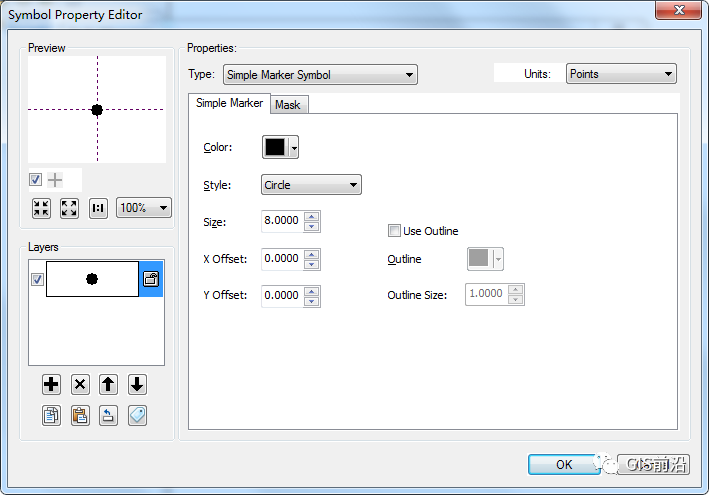Delete the selected symbol layer
Viewport: 709px width, 495px height.
coord(80,385)
